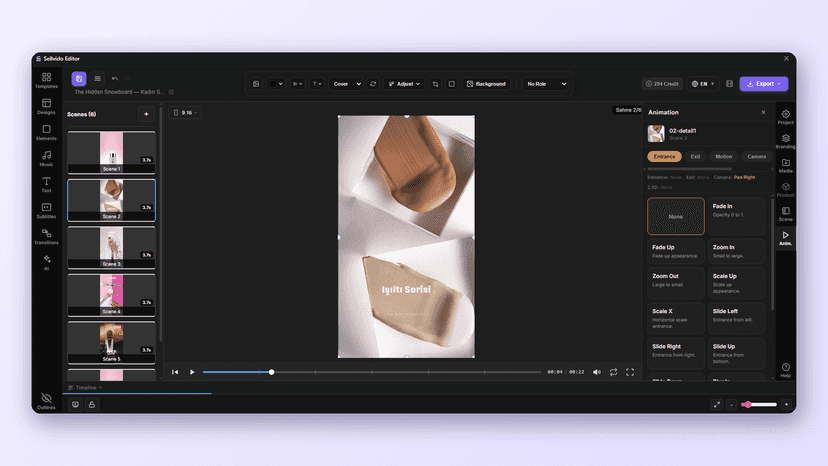Play the video preview

(x=192, y=372)
